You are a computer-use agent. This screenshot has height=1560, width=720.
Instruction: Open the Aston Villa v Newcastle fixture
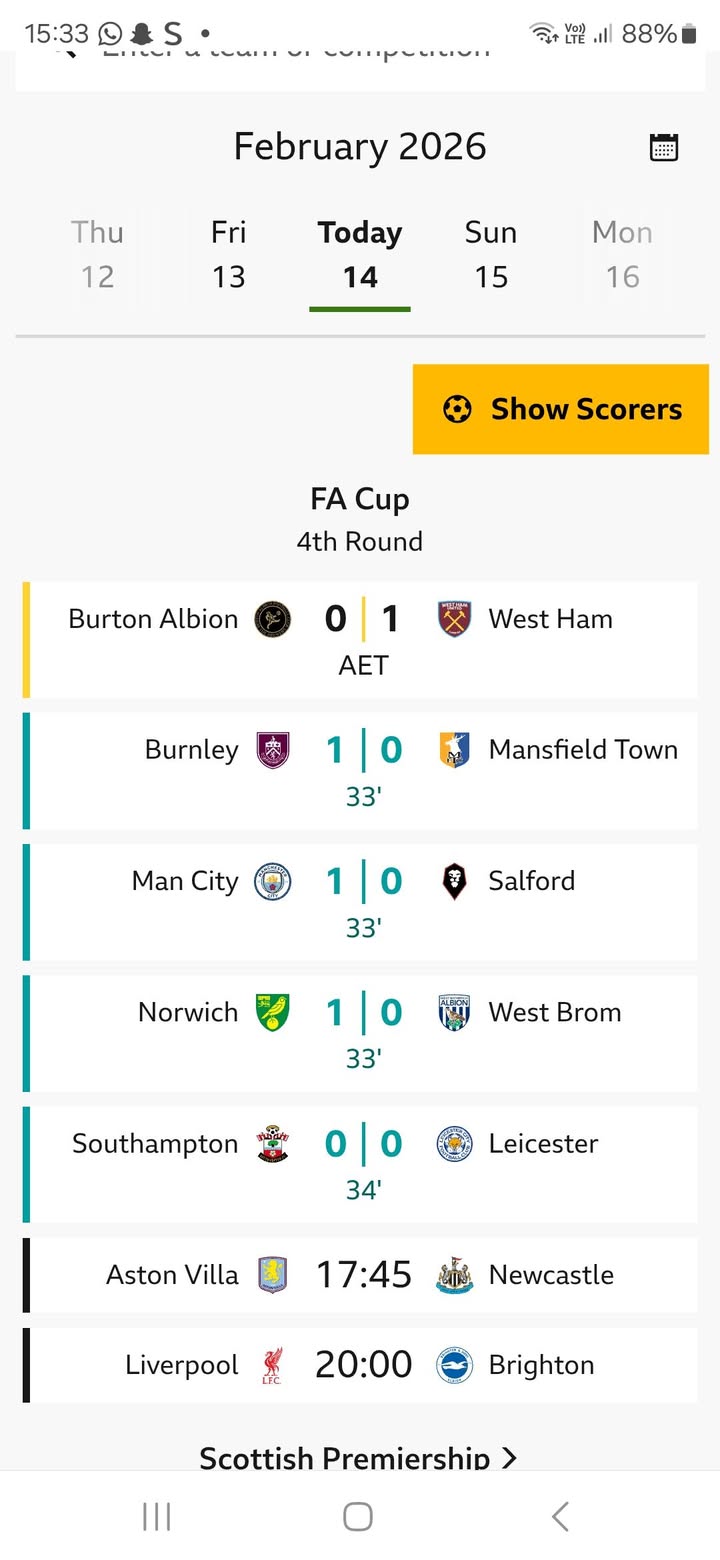[363, 1275]
